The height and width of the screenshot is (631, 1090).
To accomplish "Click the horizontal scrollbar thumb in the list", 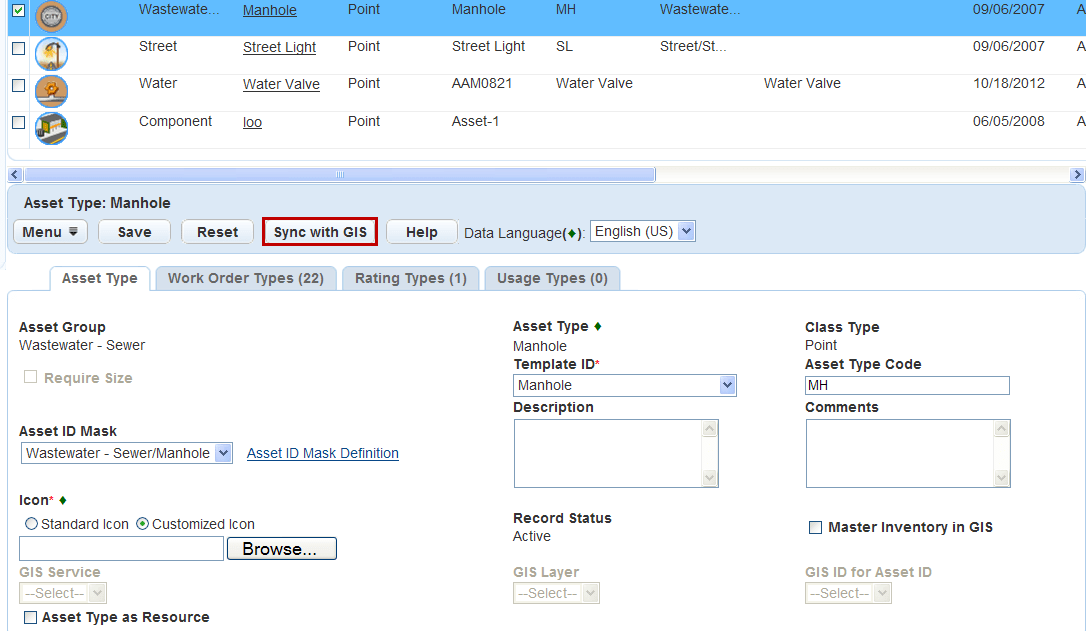I will coord(340,175).
